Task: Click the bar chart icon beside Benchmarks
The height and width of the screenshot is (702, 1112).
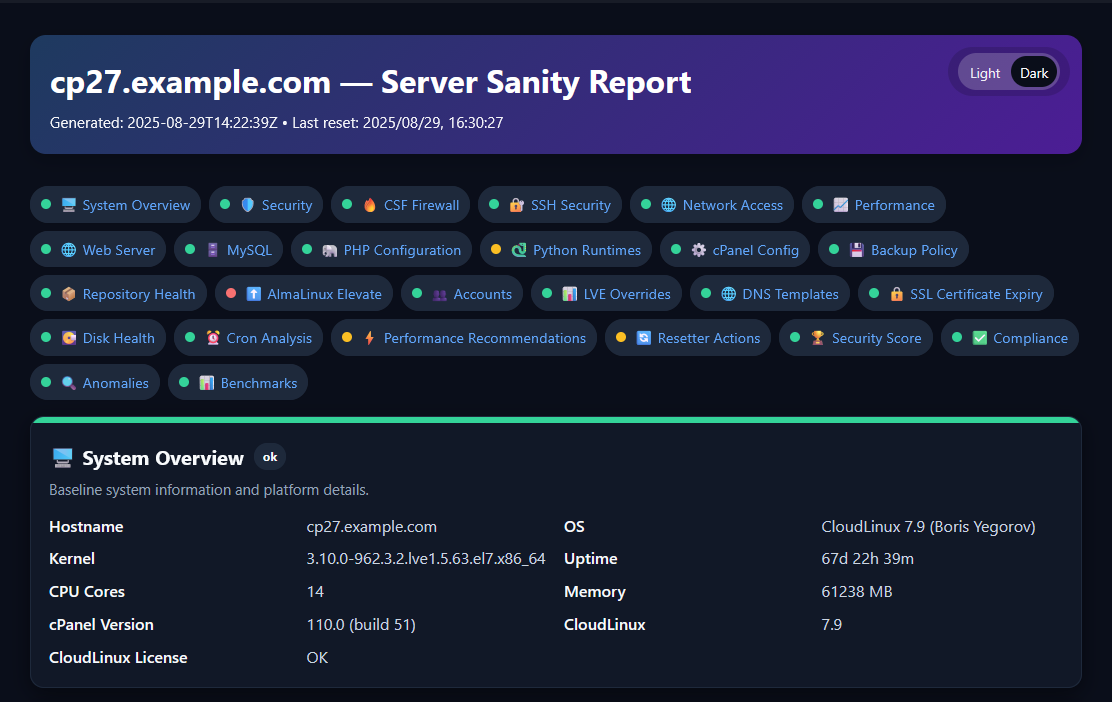Action: point(206,383)
